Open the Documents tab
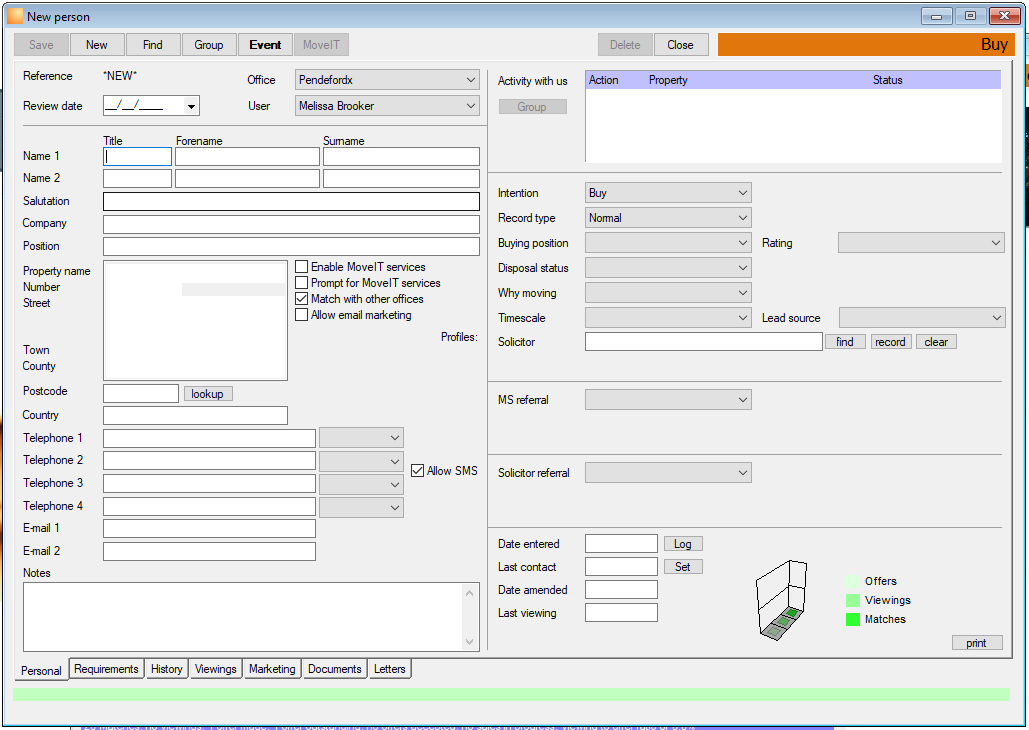The height and width of the screenshot is (730, 1029). [335, 669]
